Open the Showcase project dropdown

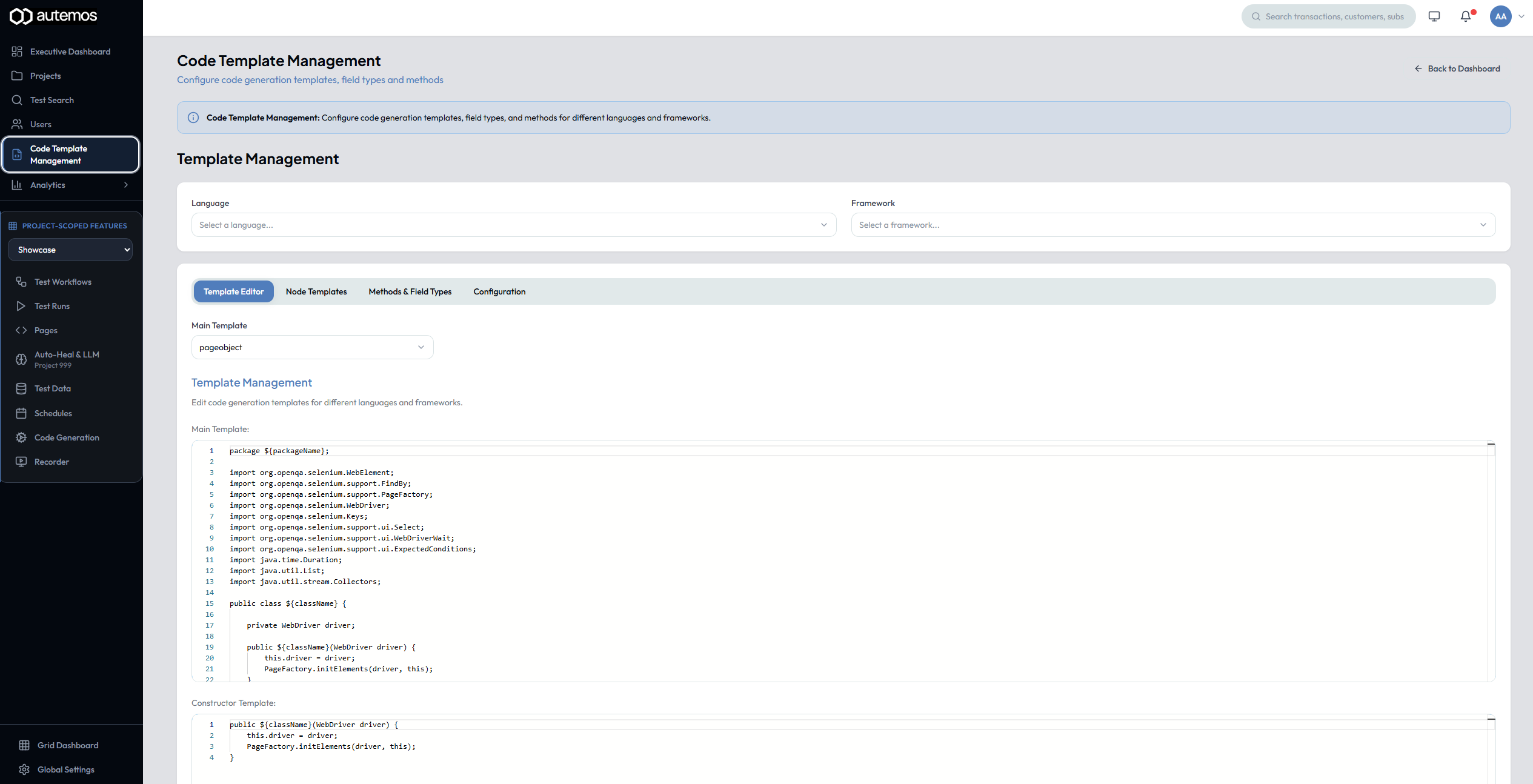tap(70, 250)
